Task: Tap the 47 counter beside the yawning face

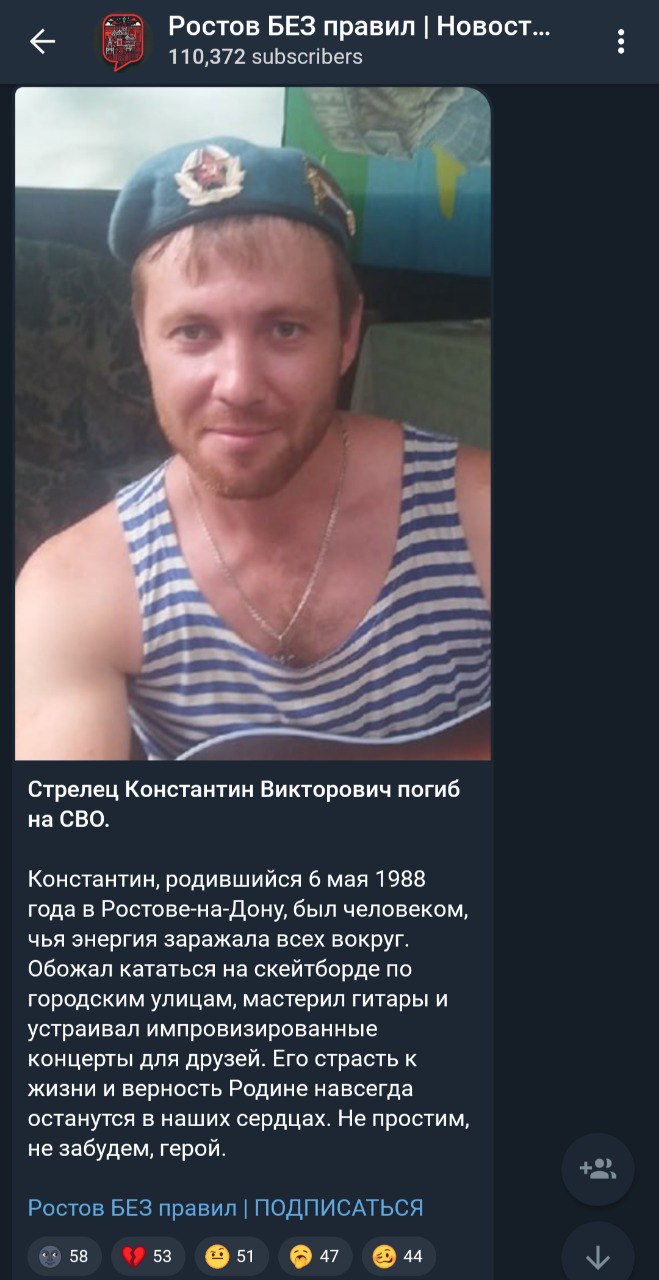Action: click(329, 1257)
